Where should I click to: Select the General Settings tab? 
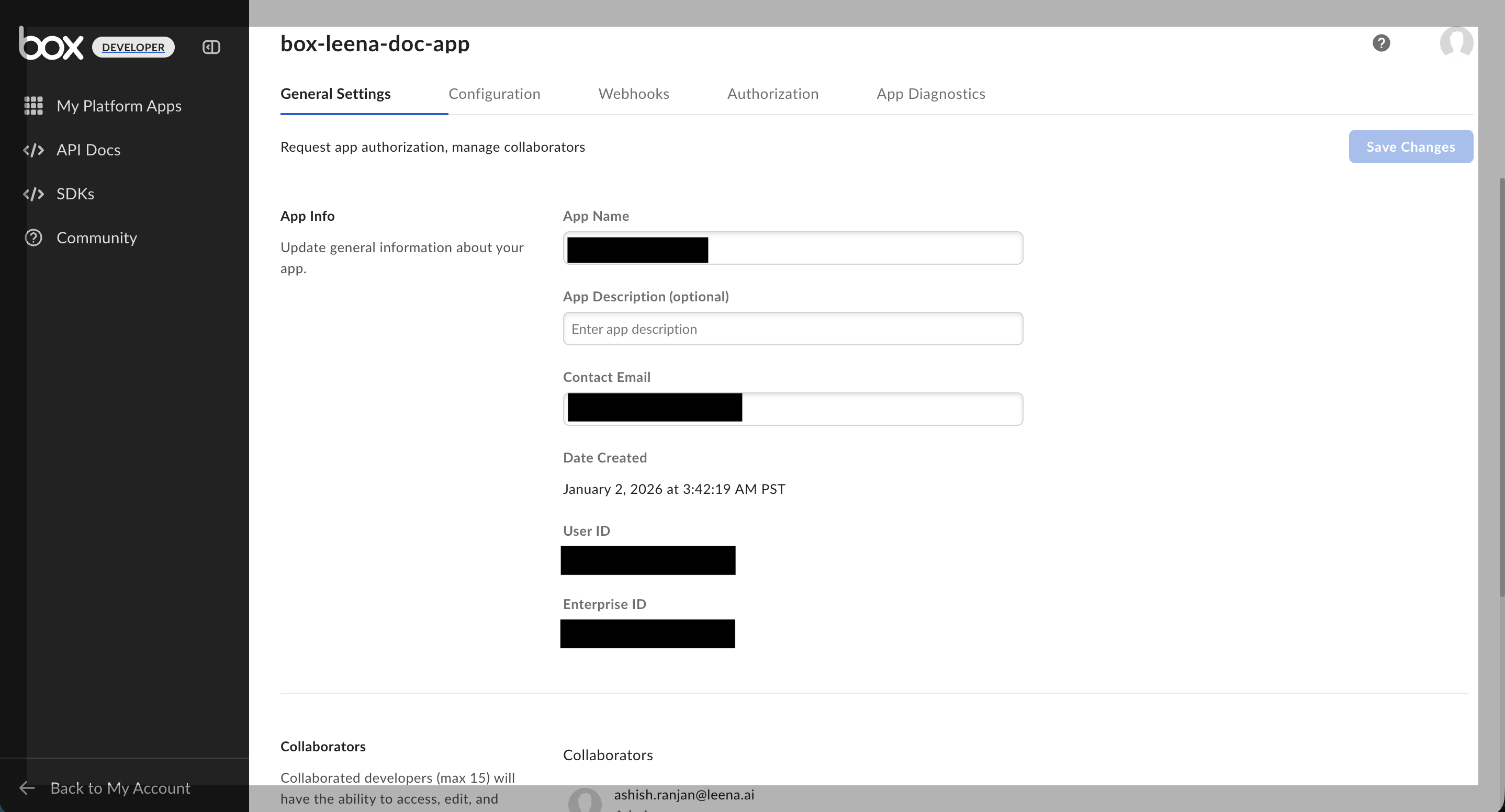[335, 94]
